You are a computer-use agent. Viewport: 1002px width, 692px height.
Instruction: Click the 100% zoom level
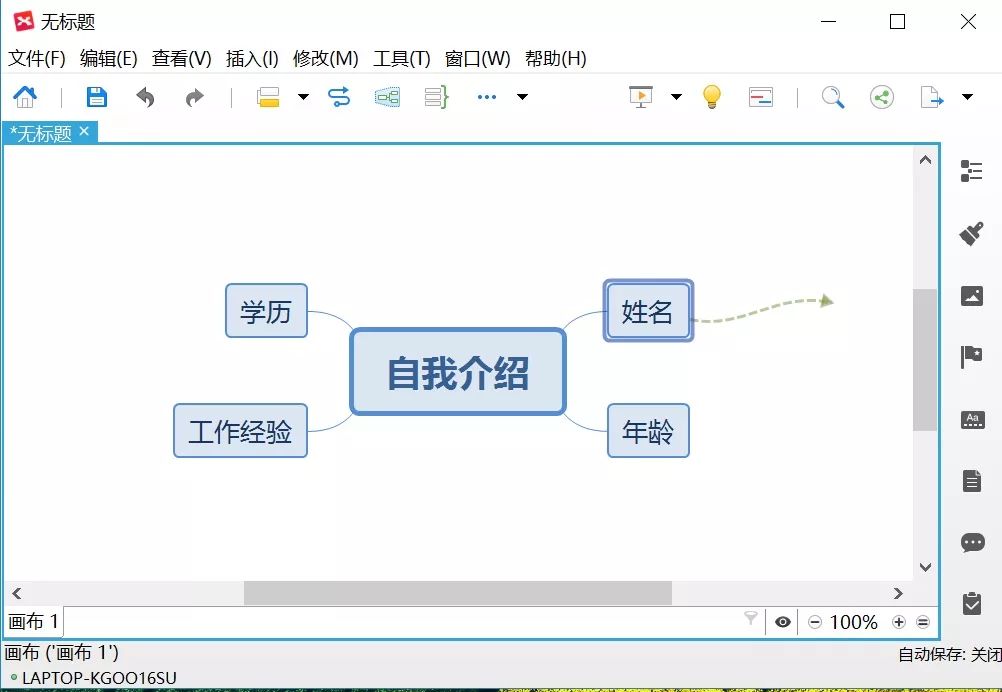tap(853, 622)
